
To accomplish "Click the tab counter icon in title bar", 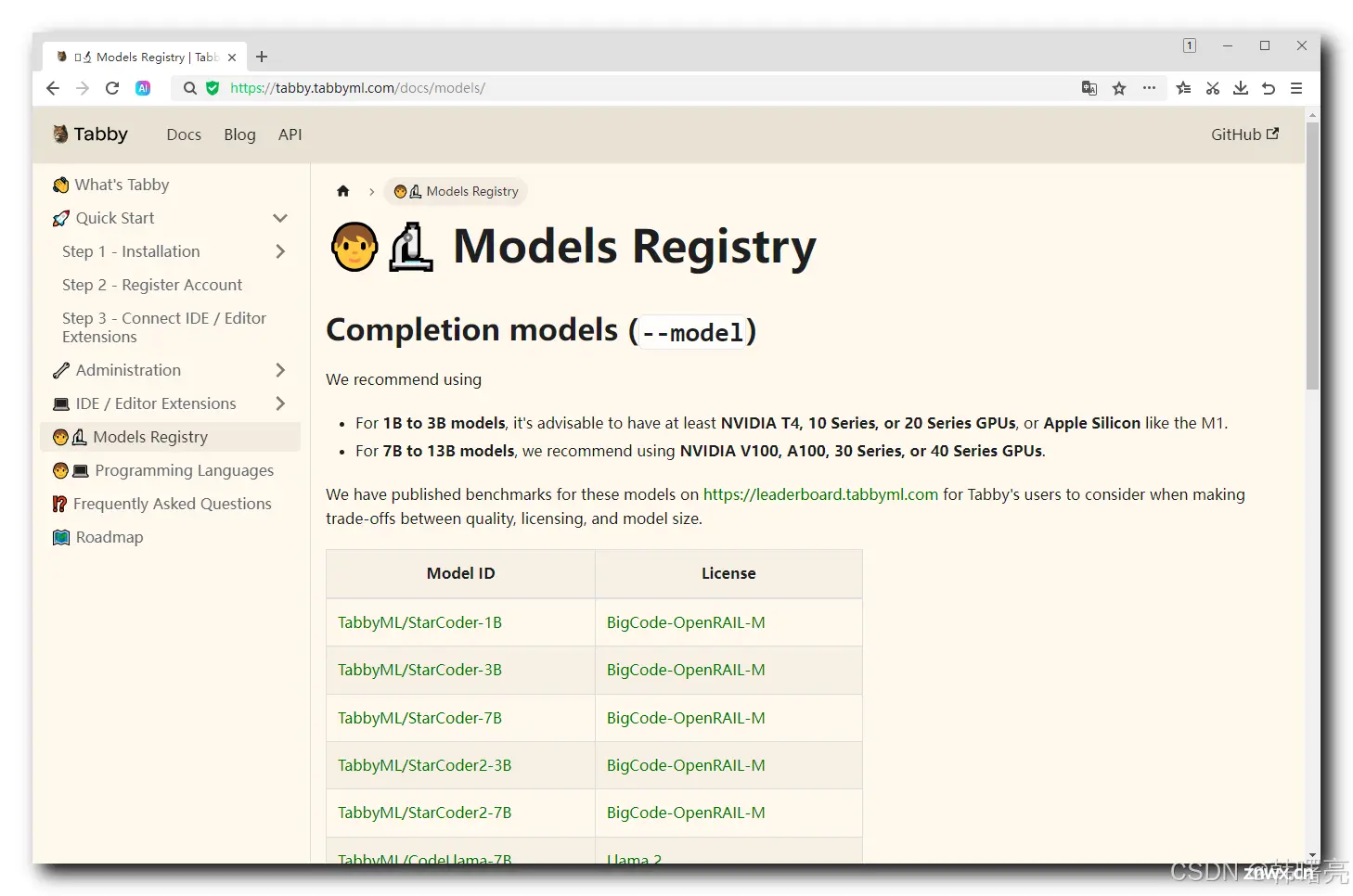I will [1190, 45].
